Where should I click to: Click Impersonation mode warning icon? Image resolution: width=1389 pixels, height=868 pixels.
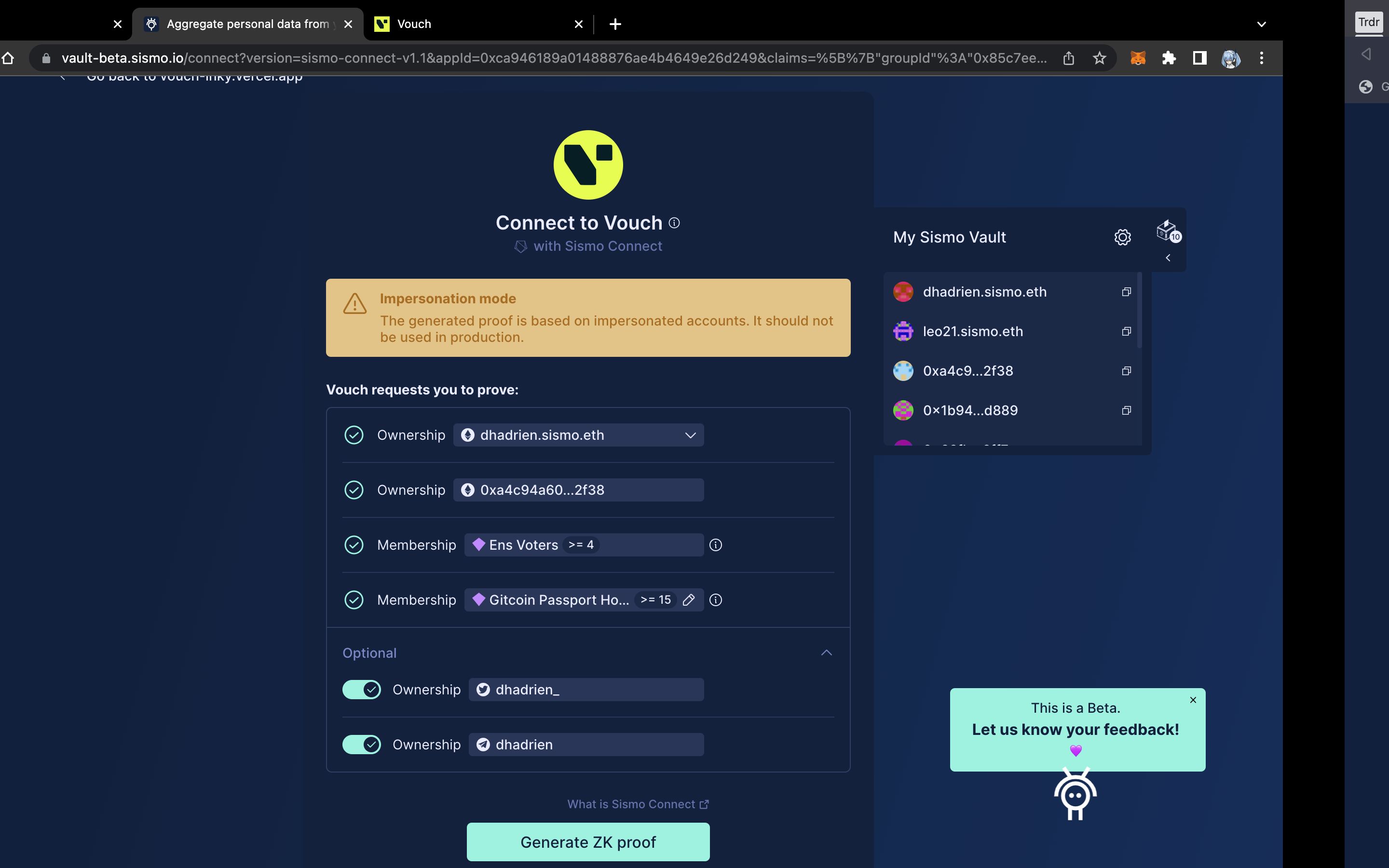pos(354,304)
